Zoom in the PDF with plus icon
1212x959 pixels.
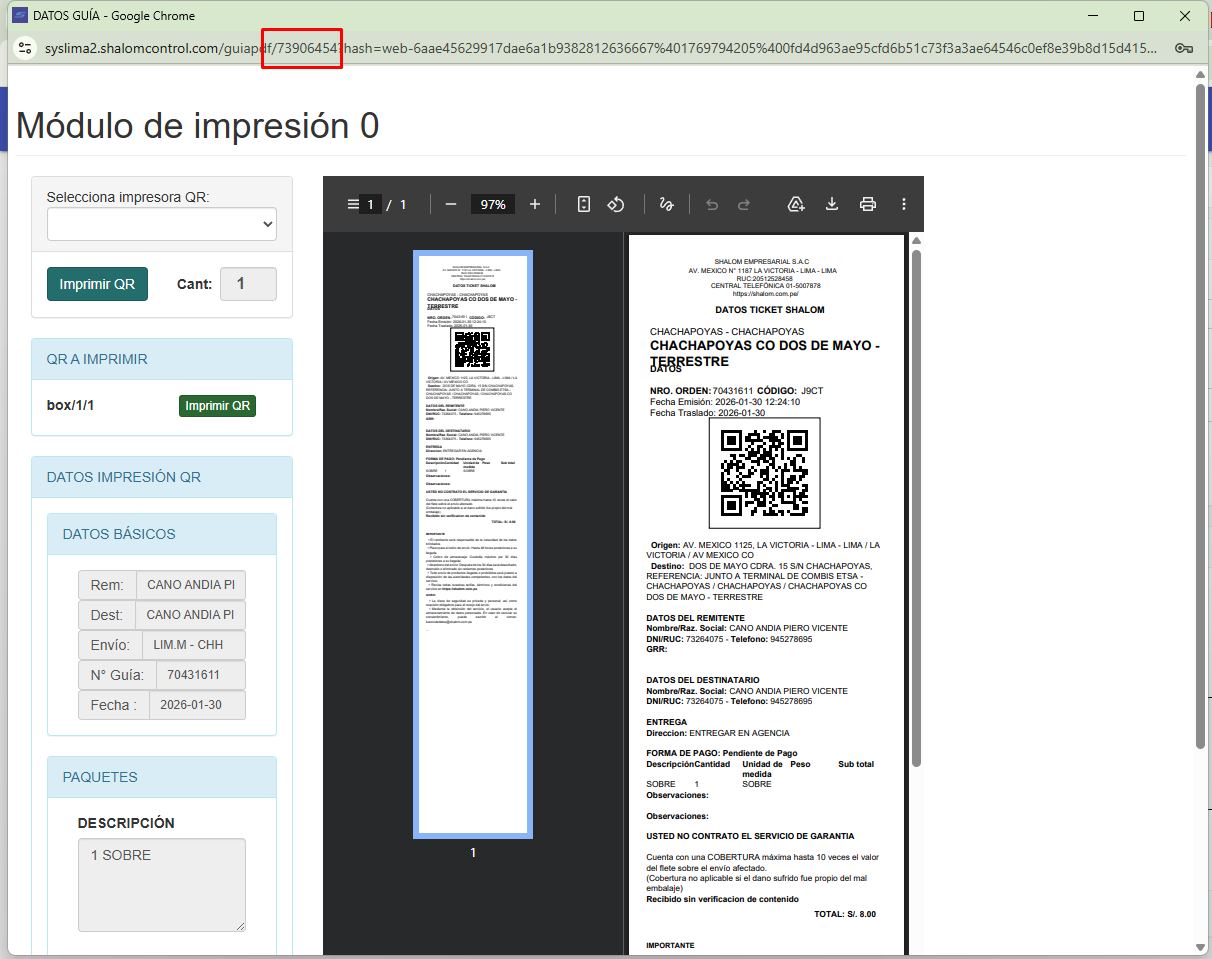[x=535, y=204]
